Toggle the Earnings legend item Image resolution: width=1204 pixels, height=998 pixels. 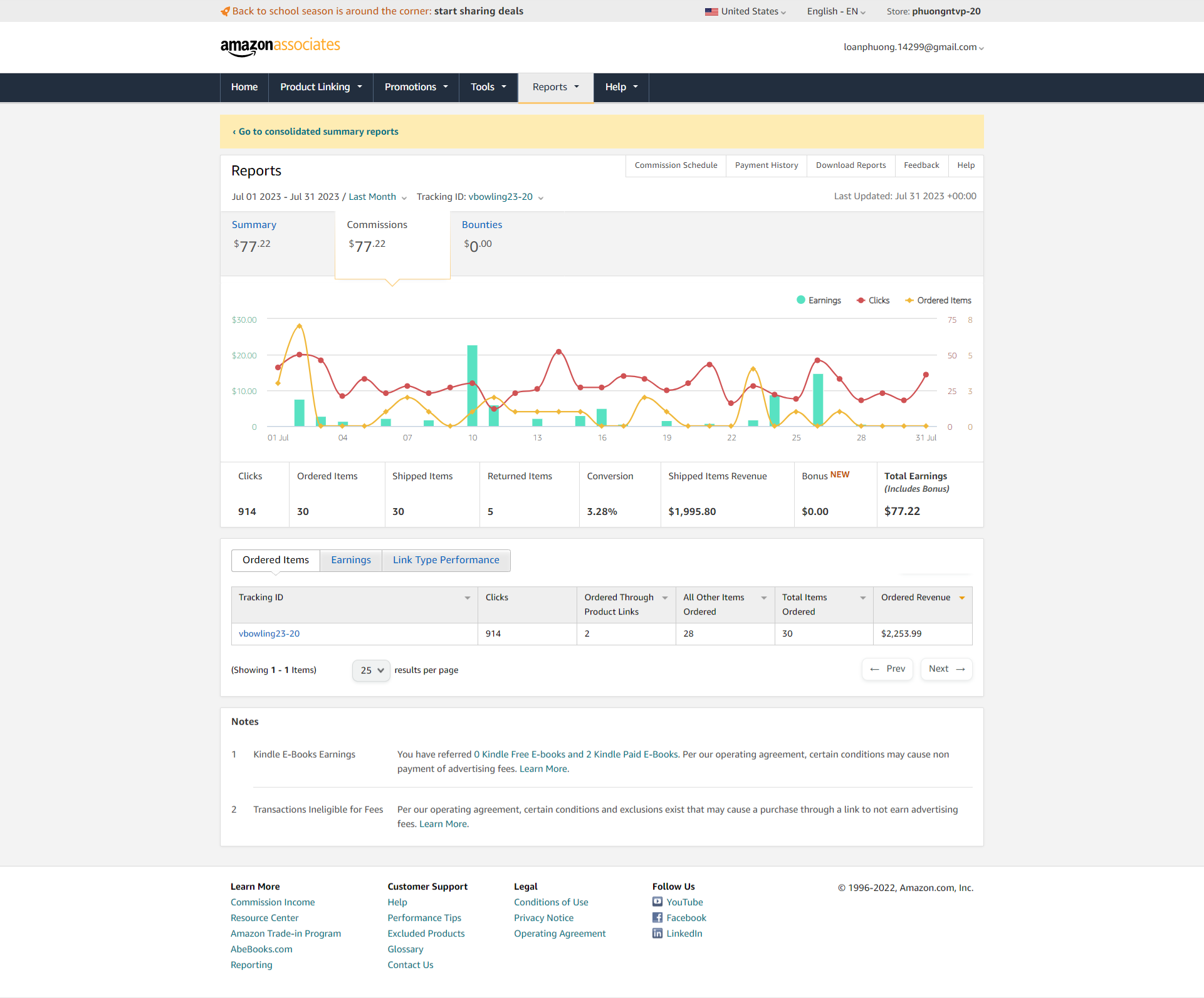click(819, 300)
